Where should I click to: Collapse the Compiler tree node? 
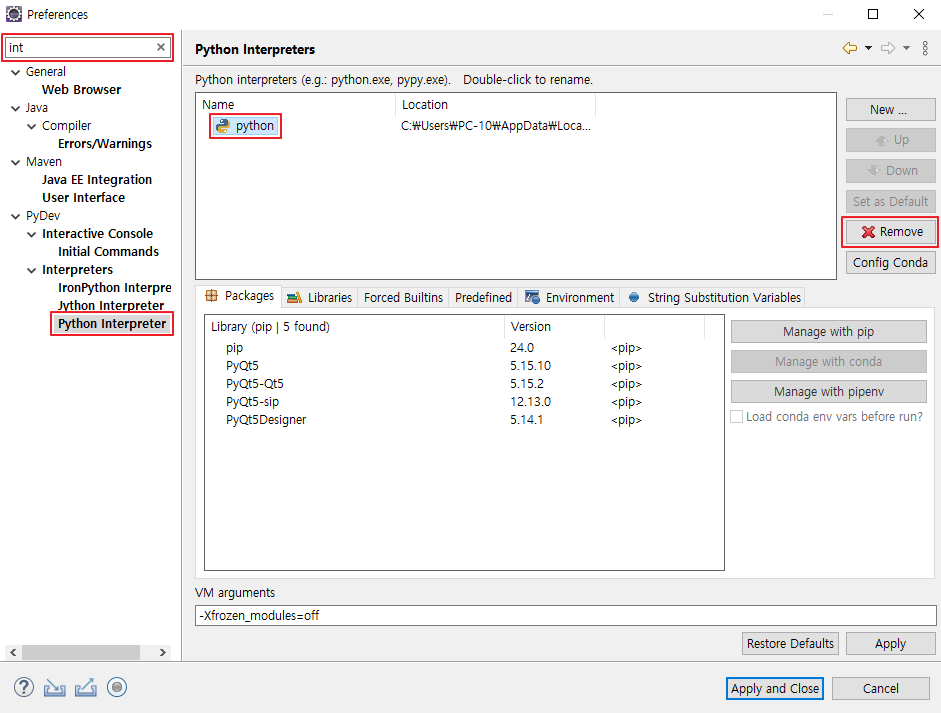coord(32,126)
